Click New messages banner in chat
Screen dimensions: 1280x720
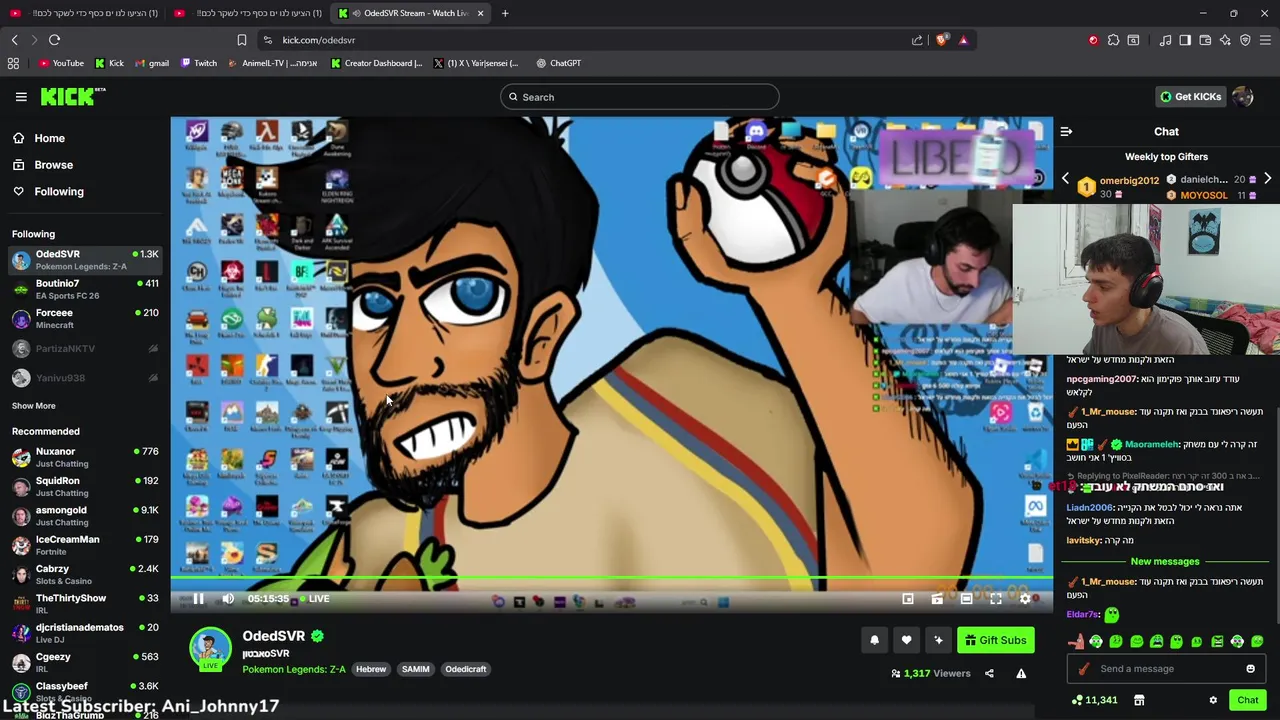[1165, 562]
